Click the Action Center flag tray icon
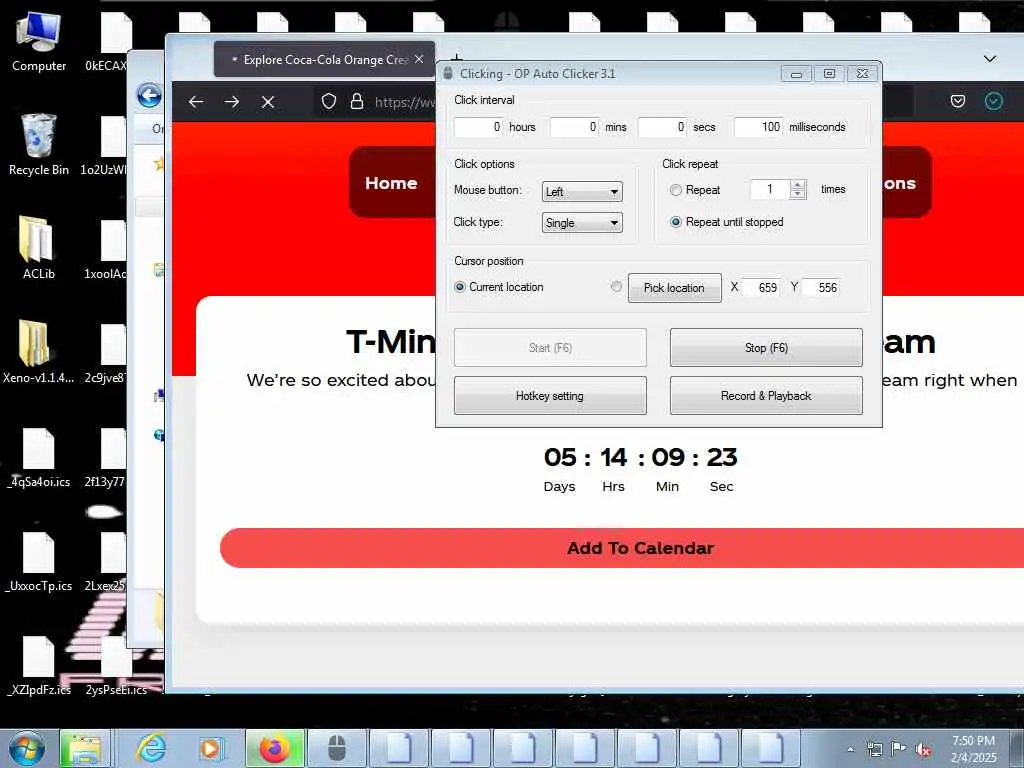 [898, 750]
